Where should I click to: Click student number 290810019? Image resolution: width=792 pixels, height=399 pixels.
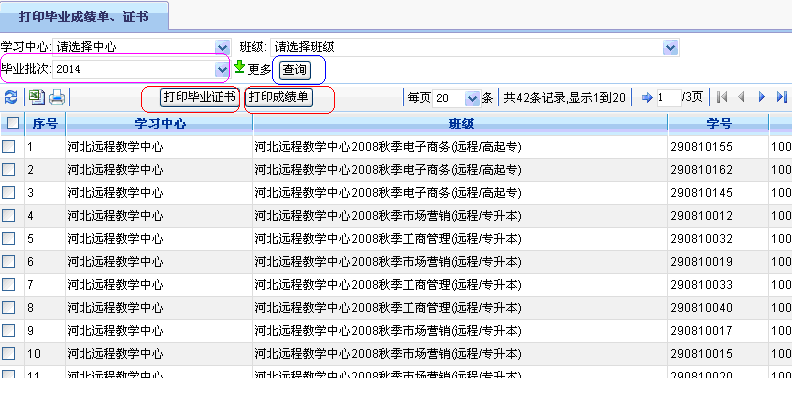tap(702, 262)
